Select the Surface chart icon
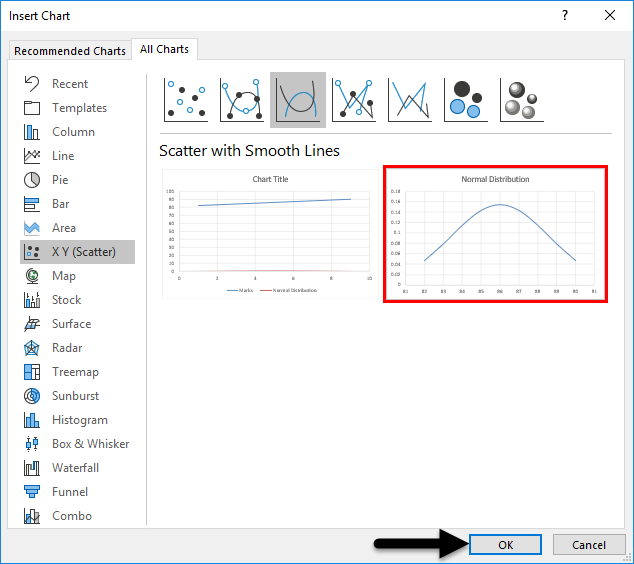Image resolution: width=634 pixels, height=564 pixels. [x=32, y=324]
